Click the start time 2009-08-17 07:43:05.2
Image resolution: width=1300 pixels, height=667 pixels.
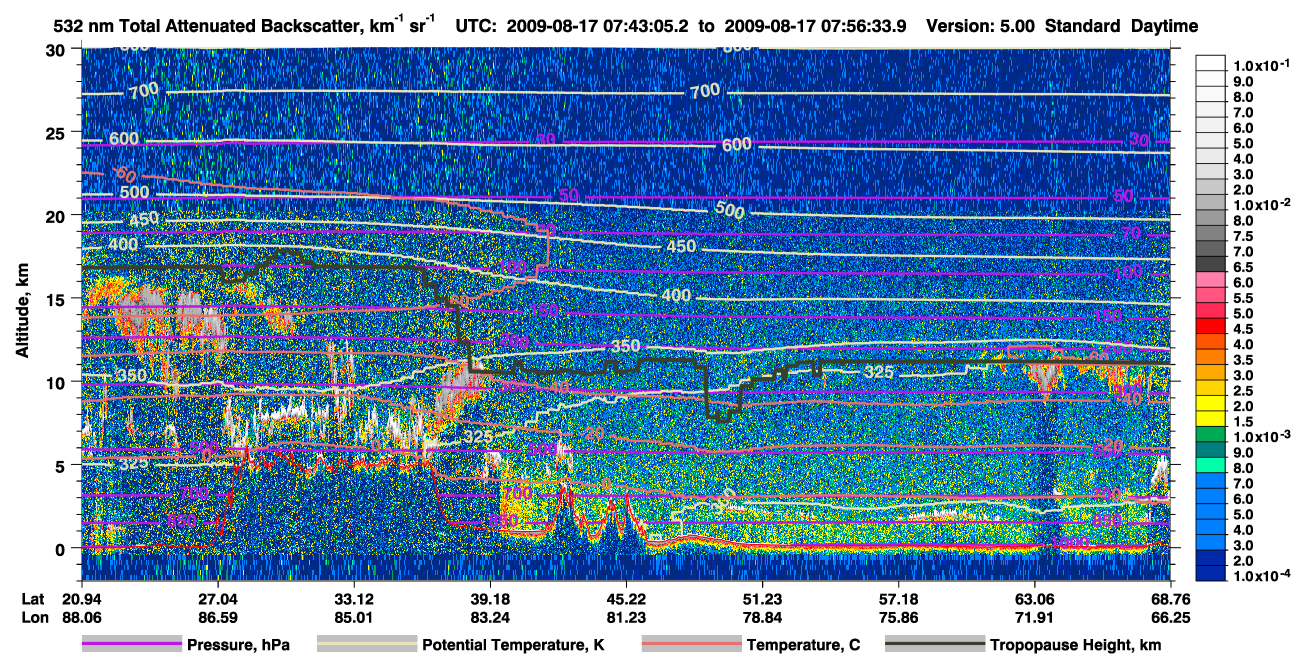[599, 25]
